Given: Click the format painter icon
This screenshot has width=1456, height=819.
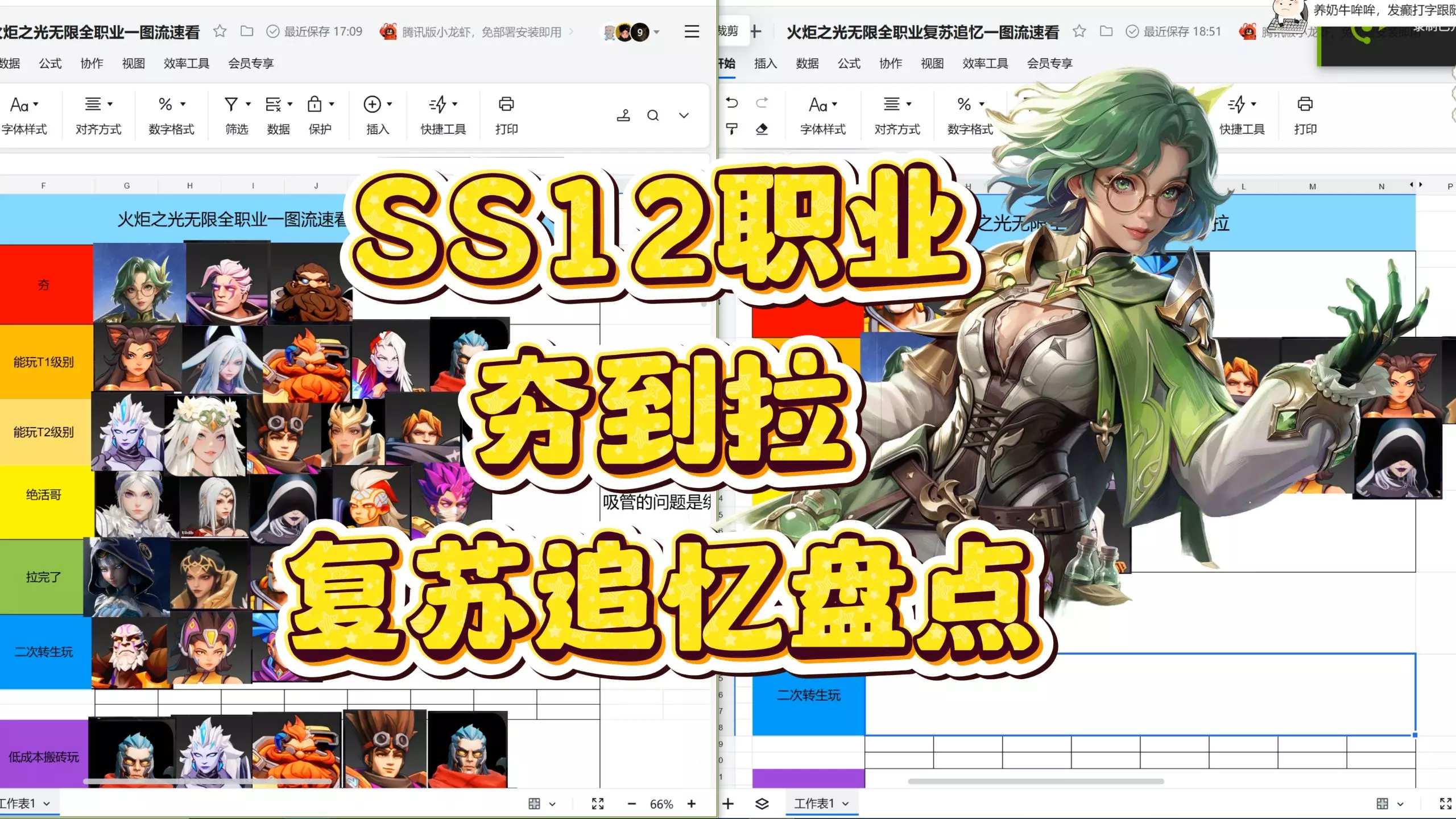Looking at the screenshot, I should tap(732, 130).
